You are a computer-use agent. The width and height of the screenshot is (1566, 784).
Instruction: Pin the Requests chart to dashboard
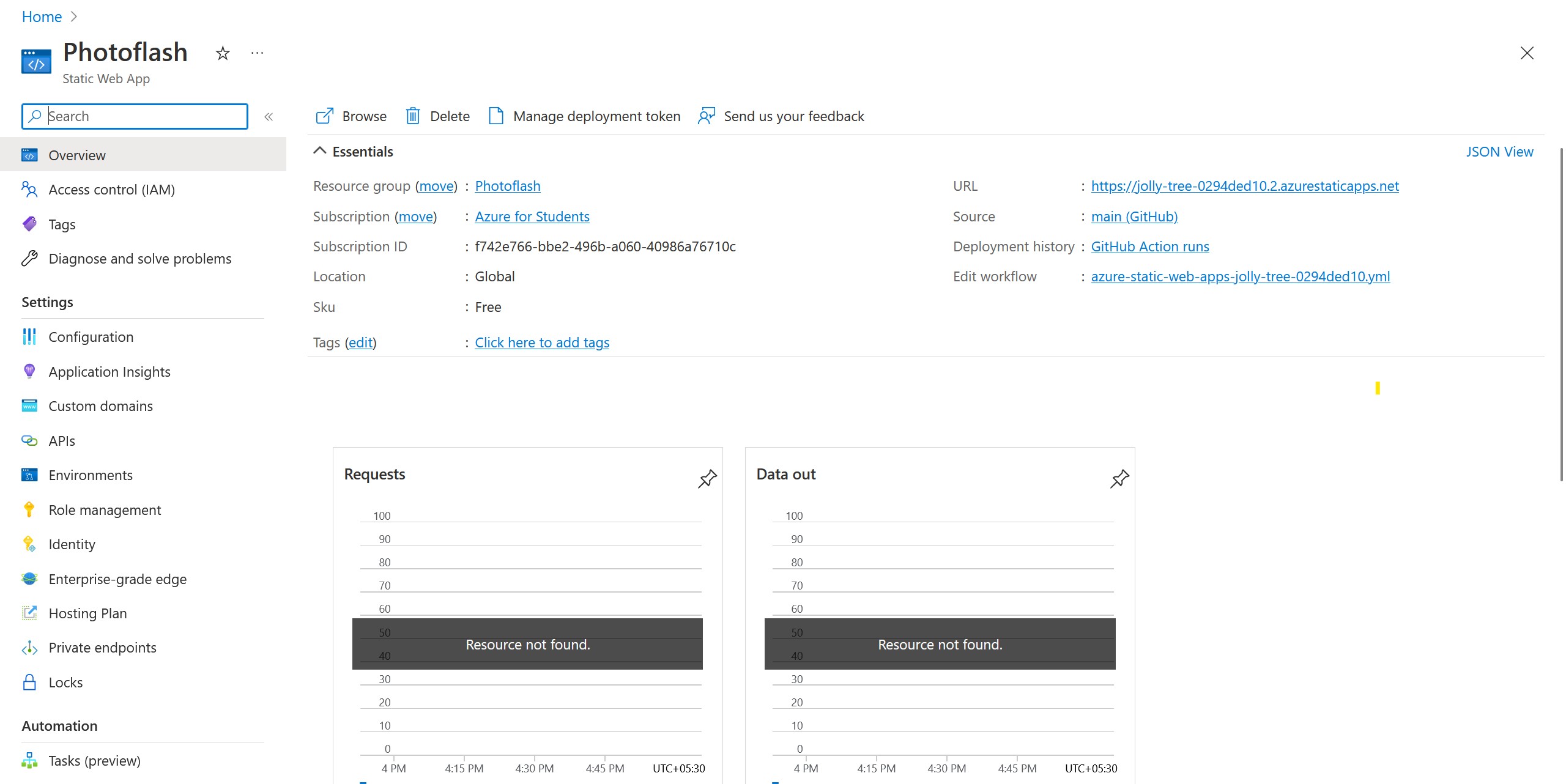[707, 478]
